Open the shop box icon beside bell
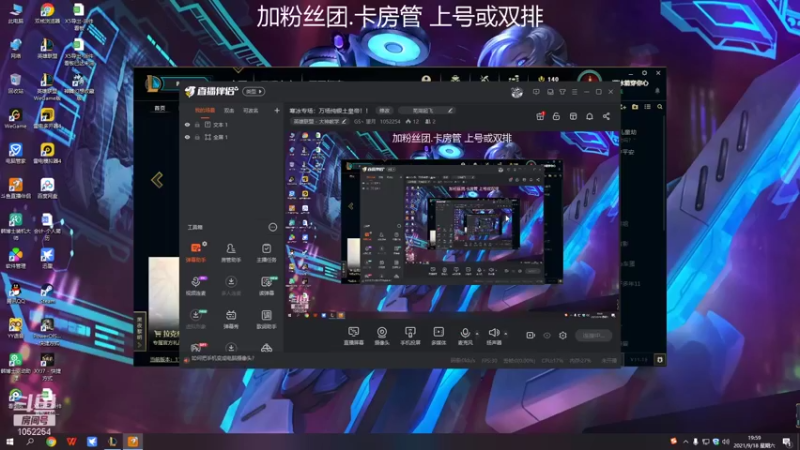This screenshot has width=800, height=450. tap(573, 116)
